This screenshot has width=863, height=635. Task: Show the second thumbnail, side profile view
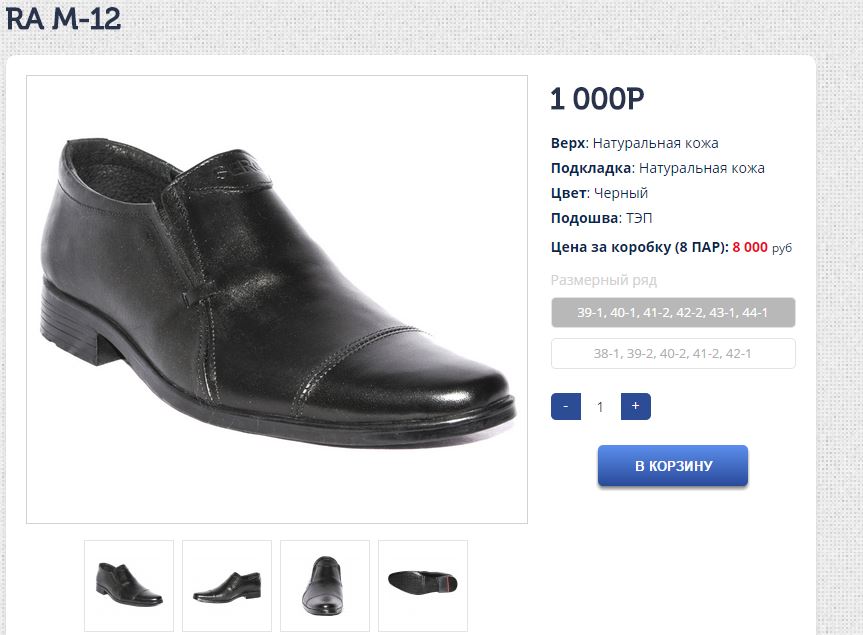coord(227,585)
